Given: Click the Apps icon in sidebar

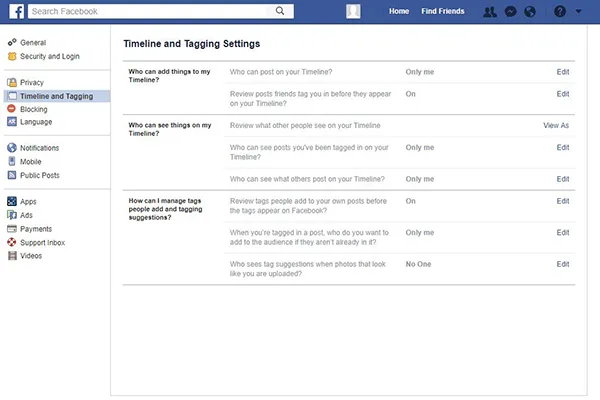Looking at the screenshot, I should (12, 201).
